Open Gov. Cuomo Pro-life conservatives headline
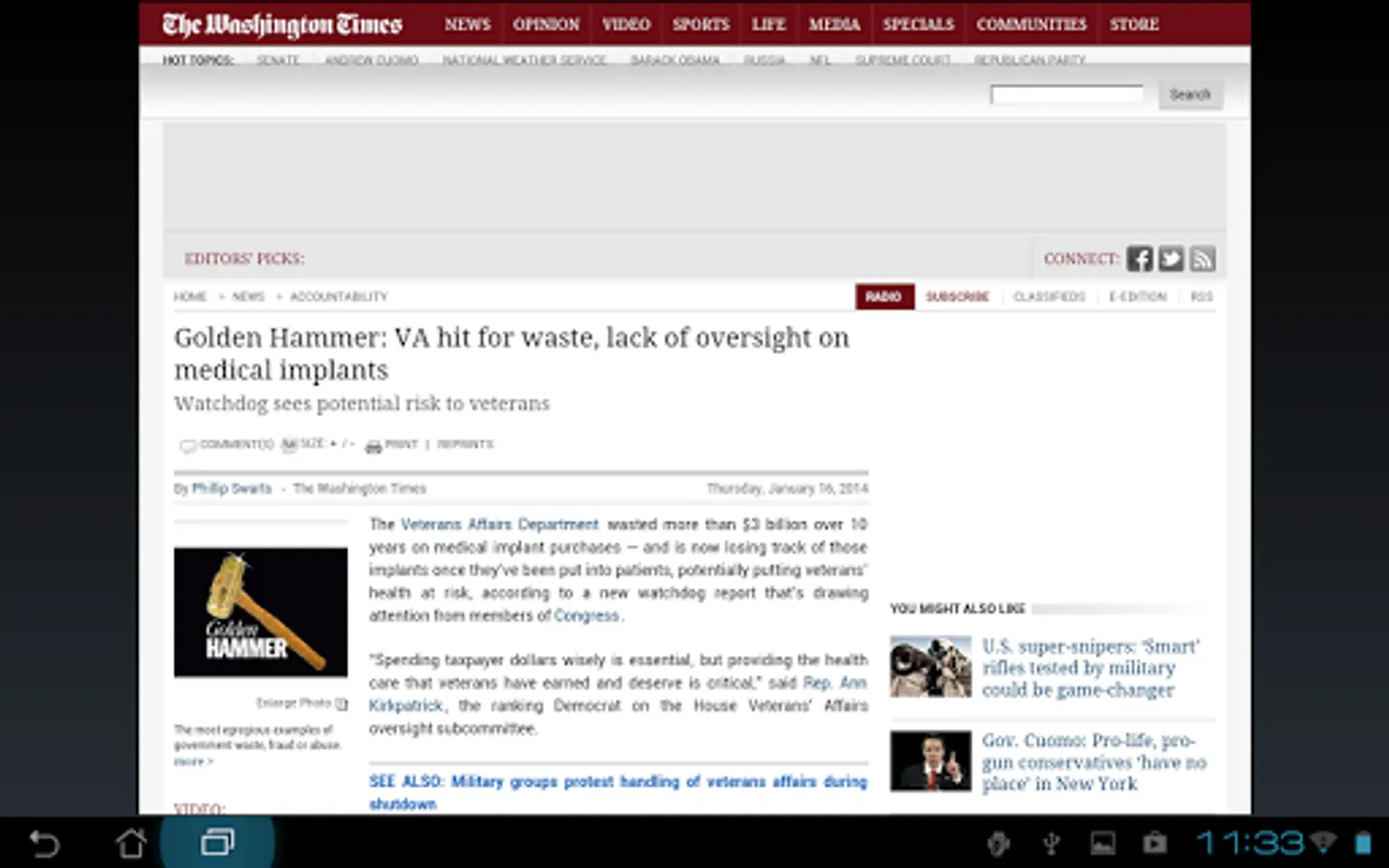1389x868 pixels. tap(1094, 762)
